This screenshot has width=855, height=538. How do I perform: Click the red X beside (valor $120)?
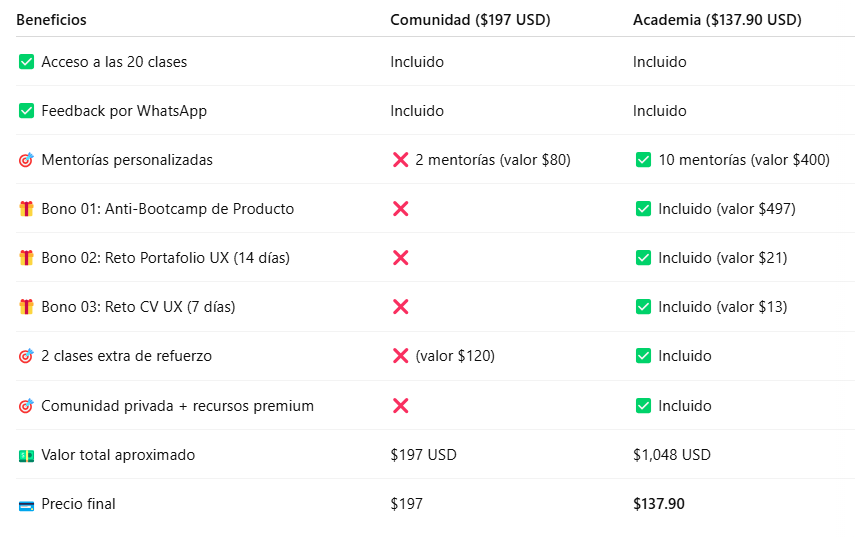(401, 356)
